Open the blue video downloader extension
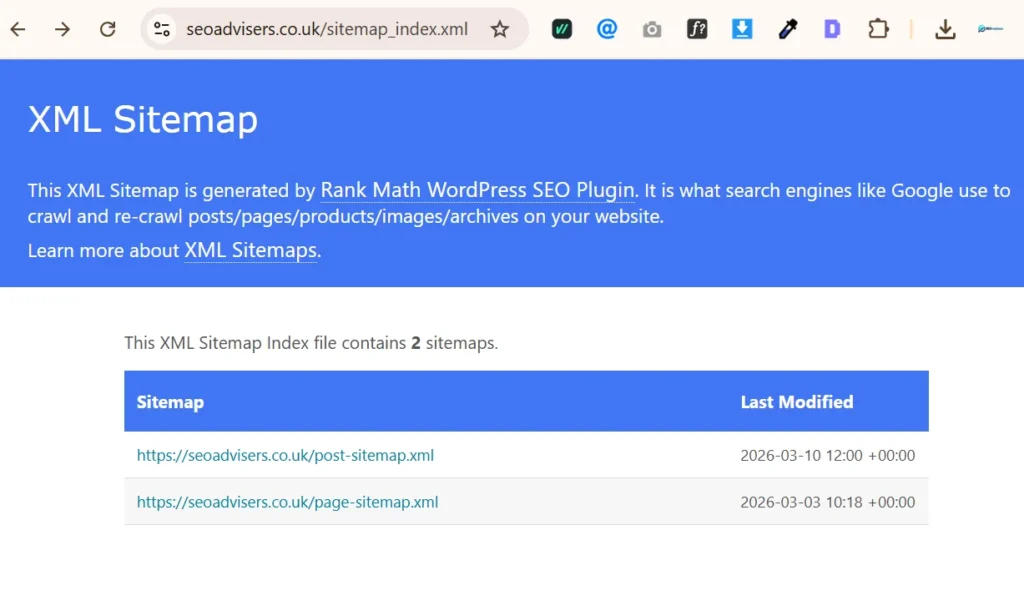This screenshot has width=1024, height=601. [x=742, y=29]
